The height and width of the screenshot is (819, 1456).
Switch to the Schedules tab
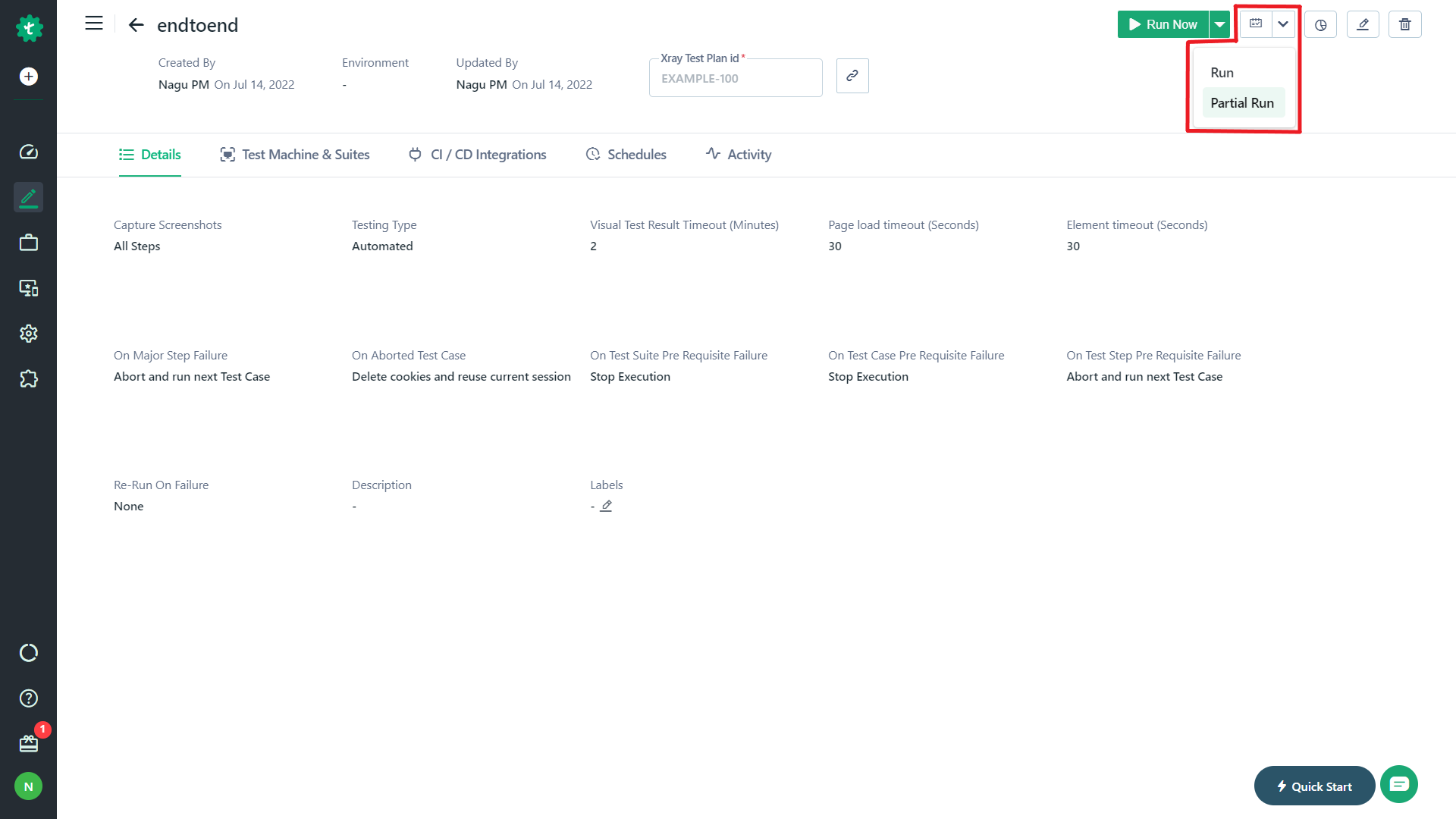626,155
